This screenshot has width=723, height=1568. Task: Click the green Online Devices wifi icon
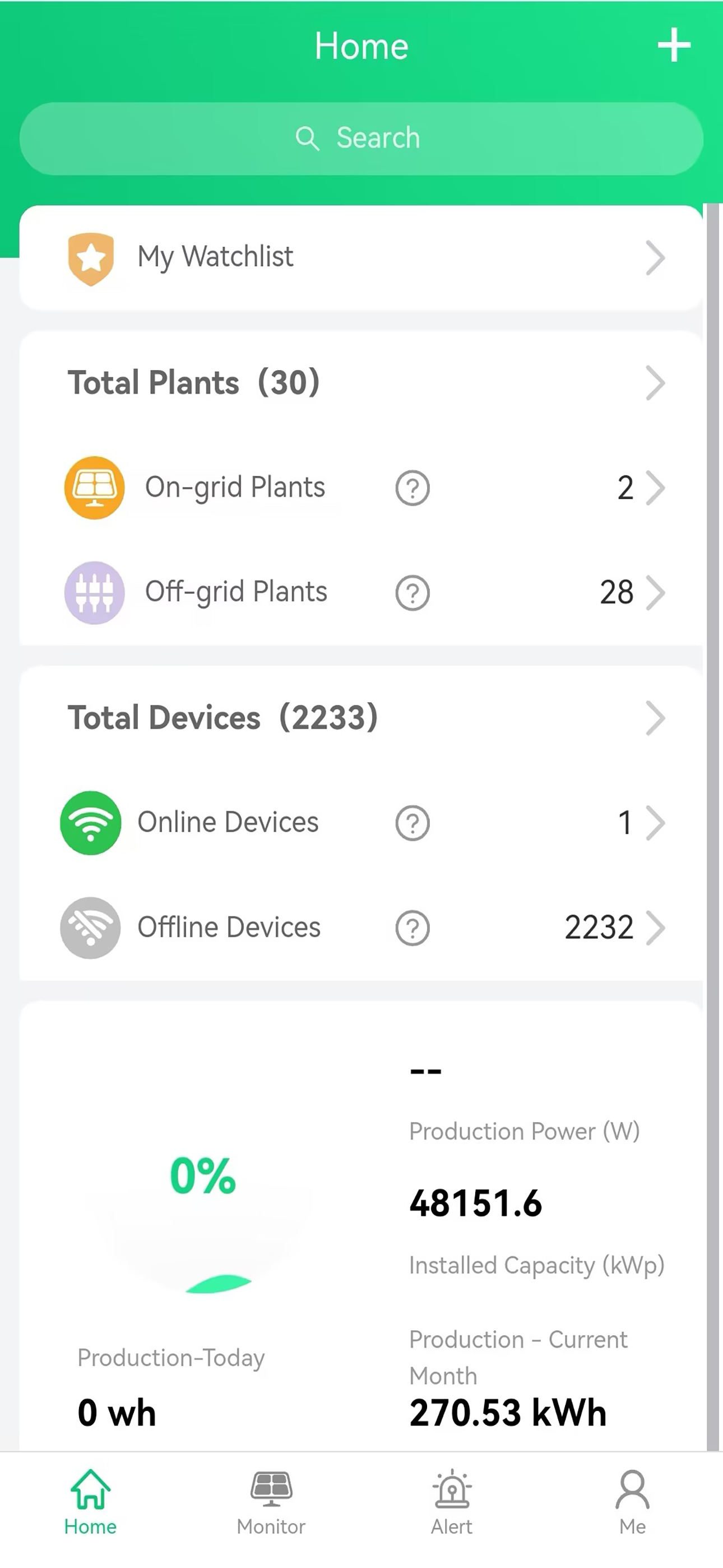pos(91,823)
